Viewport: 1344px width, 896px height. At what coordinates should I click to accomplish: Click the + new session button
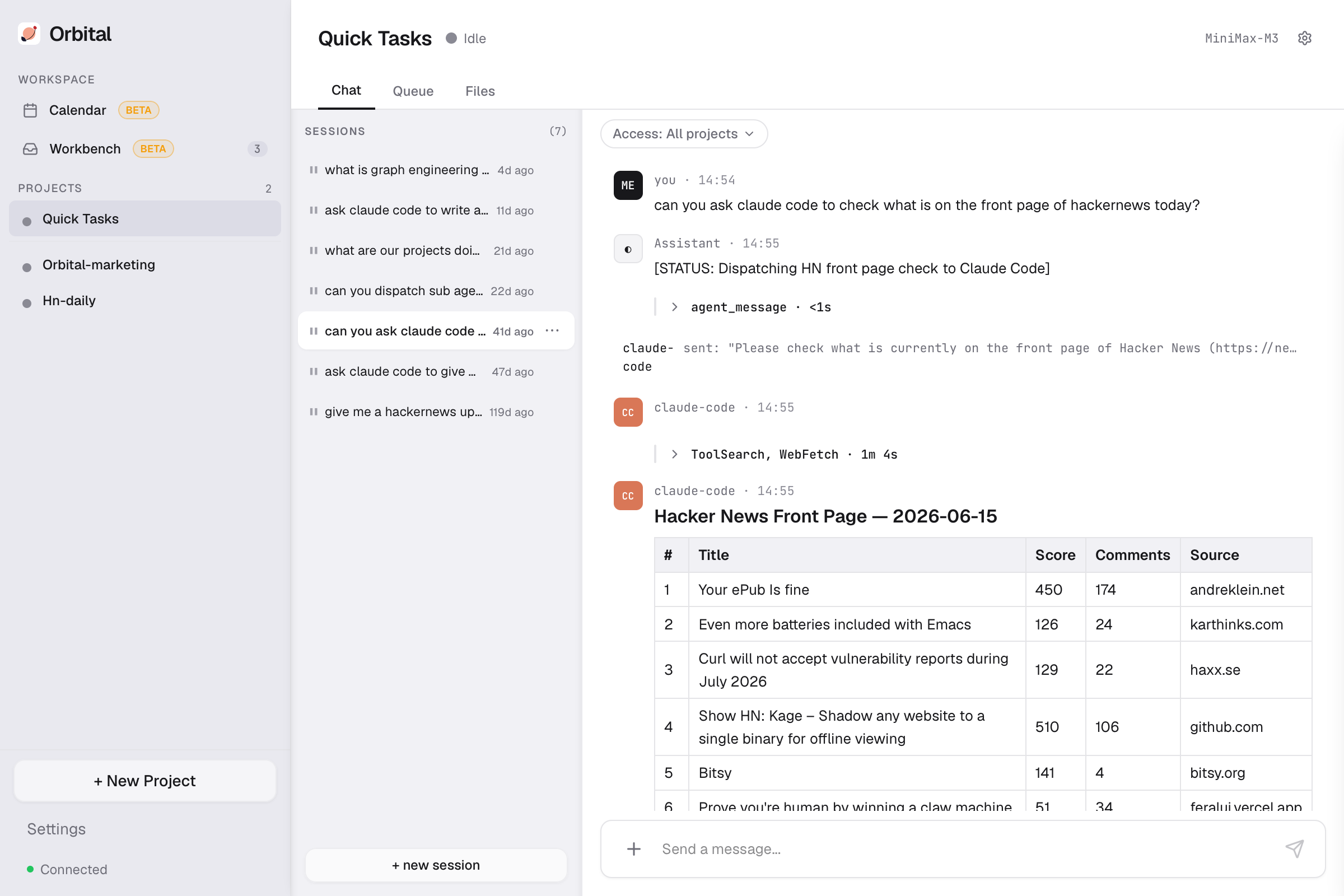click(436, 865)
